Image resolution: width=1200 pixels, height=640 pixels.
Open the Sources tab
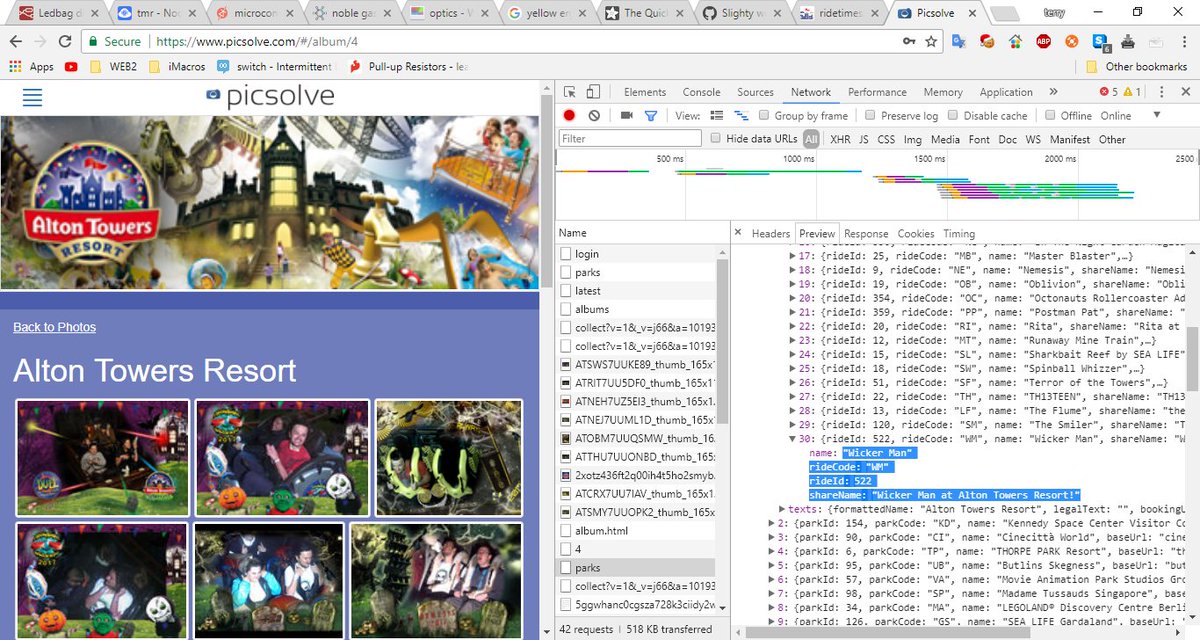(x=755, y=92)
